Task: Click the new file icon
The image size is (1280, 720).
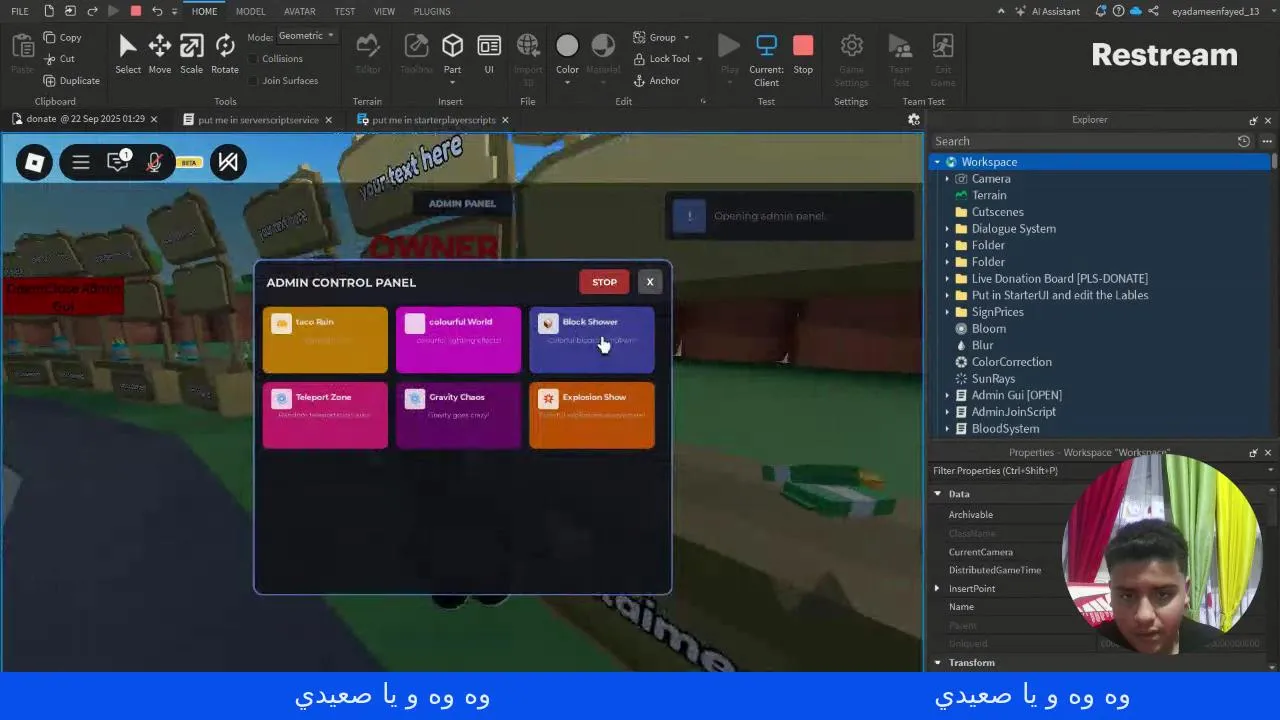Action: pyautogui.click(x=48, y=11)
